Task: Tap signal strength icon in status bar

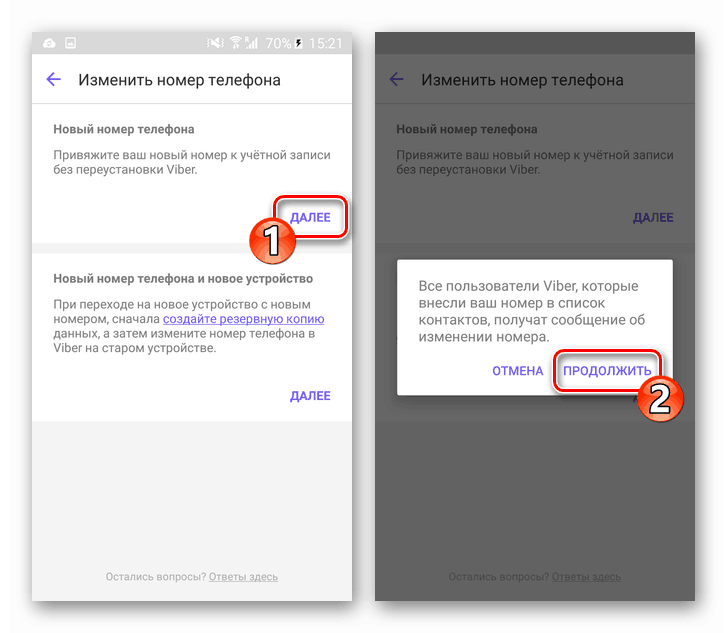Action: (x=251, y=43)
